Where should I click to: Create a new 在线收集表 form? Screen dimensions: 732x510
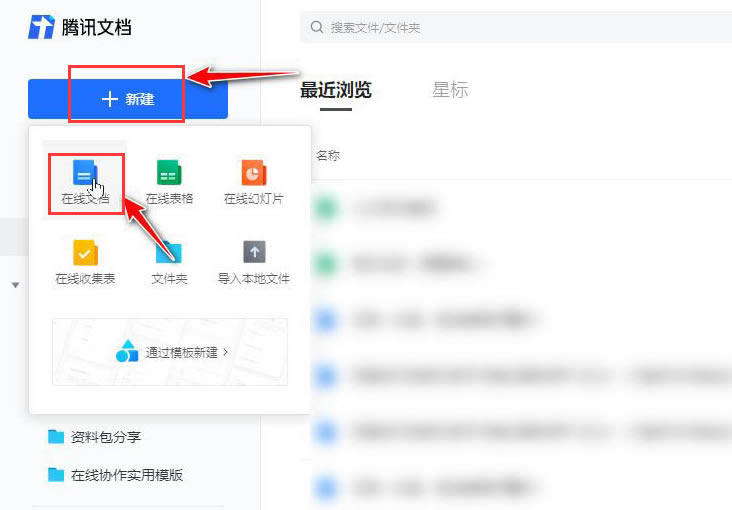pyautogui.click(x=85, y=262)
